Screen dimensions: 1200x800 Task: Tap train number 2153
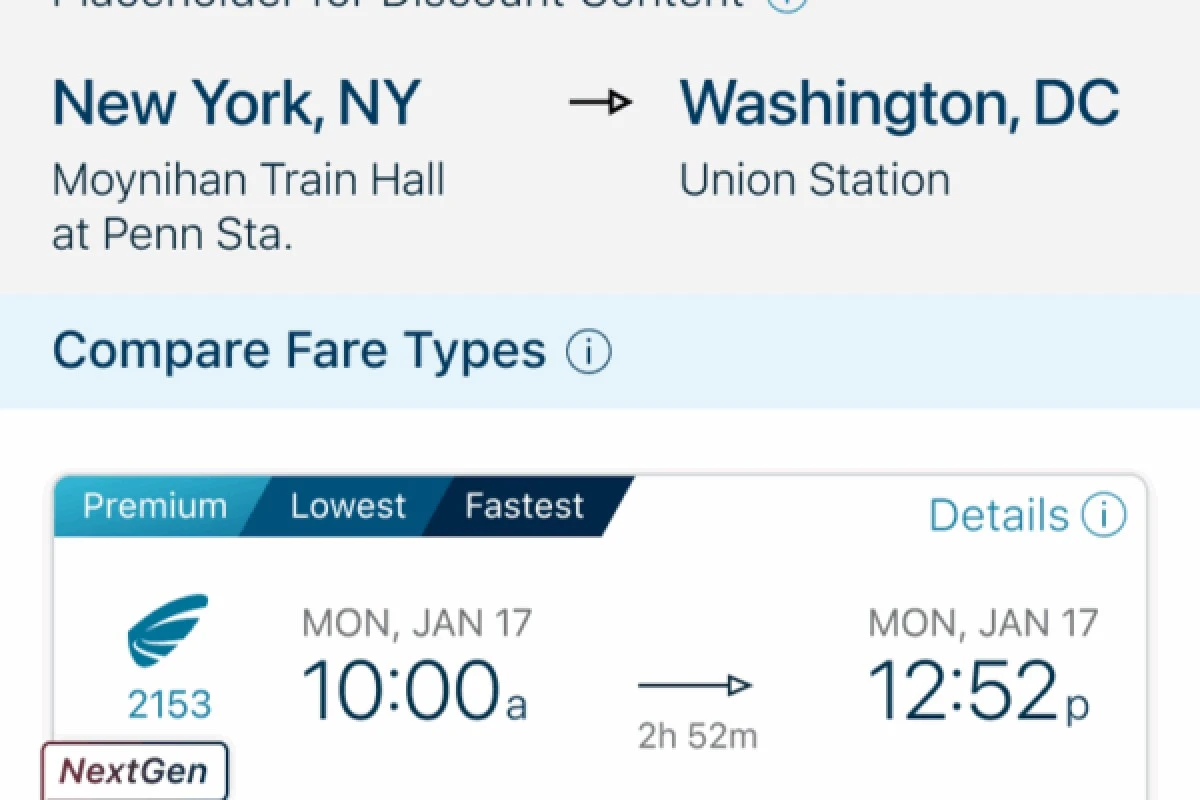[x=169, y=705]
